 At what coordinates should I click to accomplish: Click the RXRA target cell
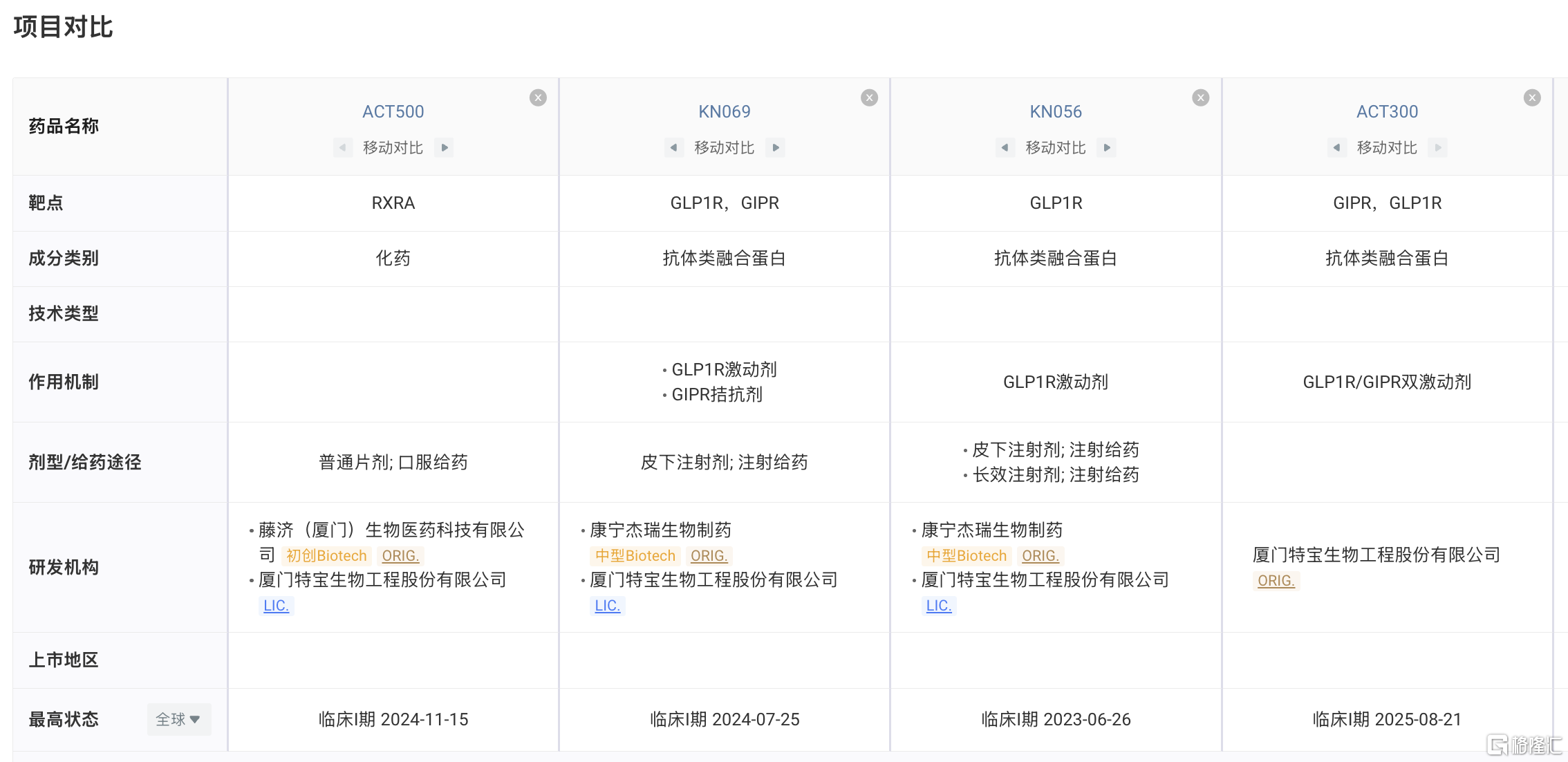coord(393,203)
